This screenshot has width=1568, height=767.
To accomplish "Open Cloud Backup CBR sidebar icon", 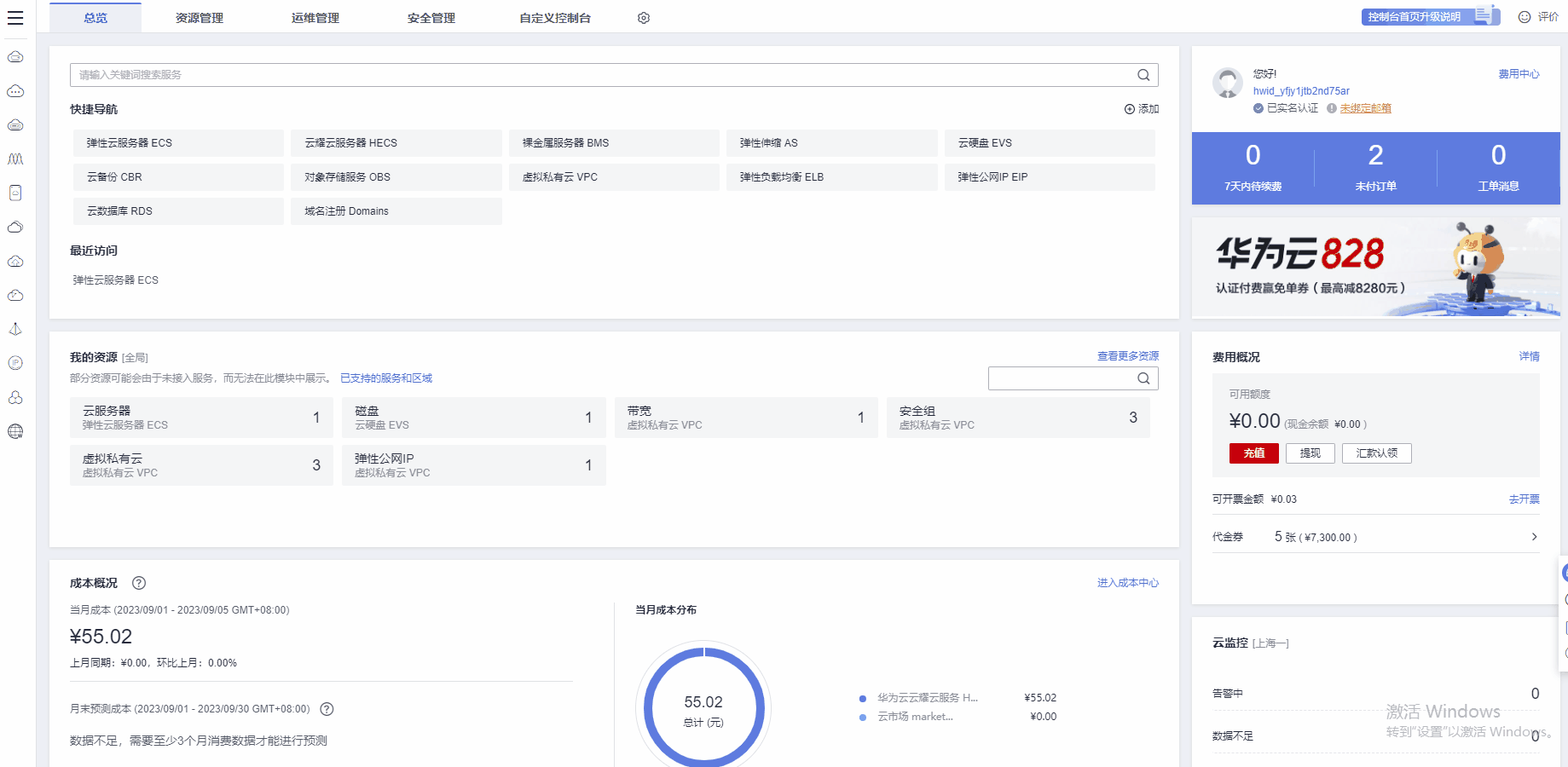I will pos(15,228).
